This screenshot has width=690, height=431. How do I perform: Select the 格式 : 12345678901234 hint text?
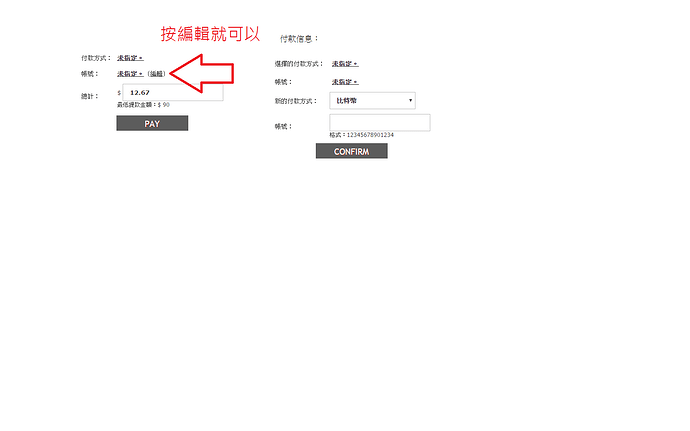[362, 135]
